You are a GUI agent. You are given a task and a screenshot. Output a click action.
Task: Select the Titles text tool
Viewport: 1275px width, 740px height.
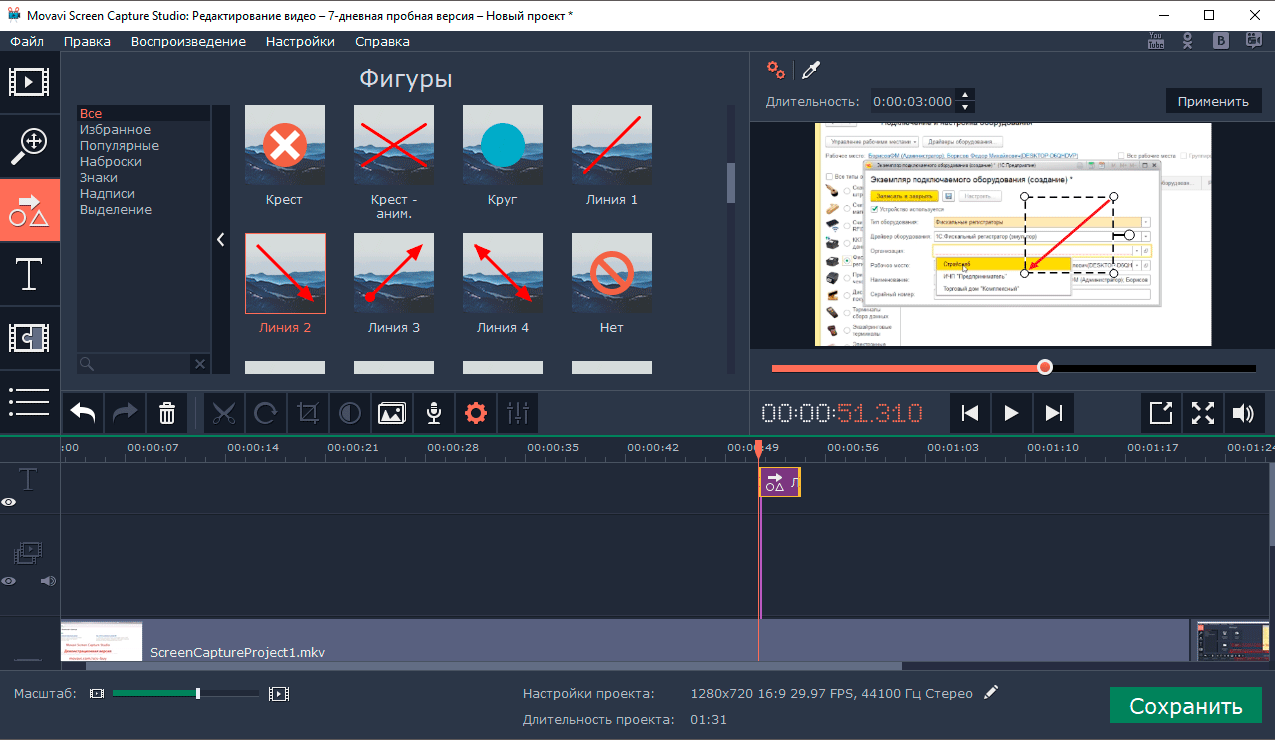(29, 274)
